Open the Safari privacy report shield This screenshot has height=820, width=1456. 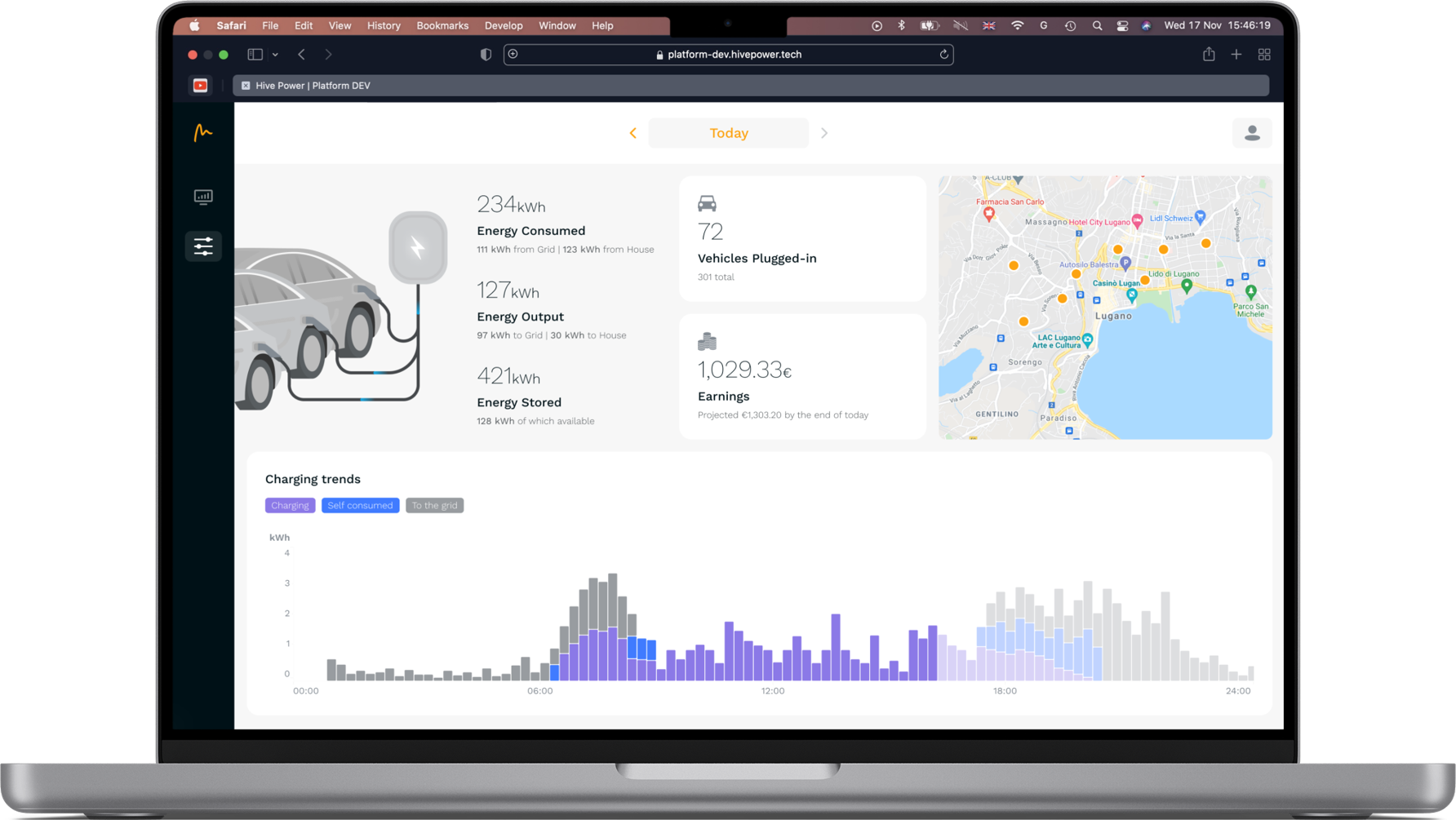click(x=486, y=55)
